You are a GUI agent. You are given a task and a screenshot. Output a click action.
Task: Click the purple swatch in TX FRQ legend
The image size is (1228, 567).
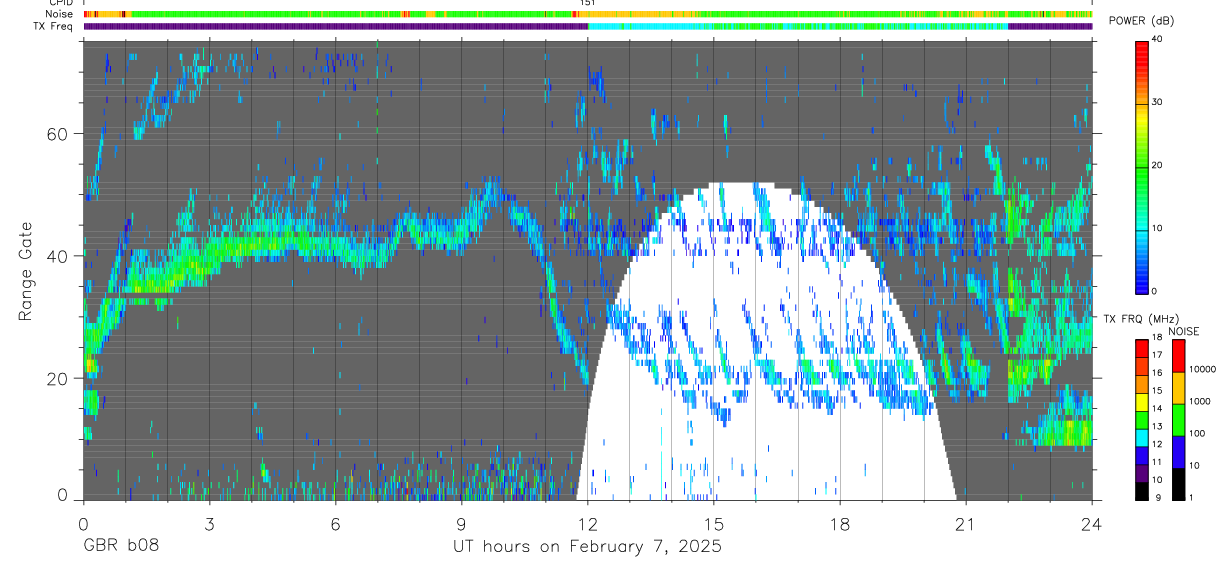pos(1141,474)
